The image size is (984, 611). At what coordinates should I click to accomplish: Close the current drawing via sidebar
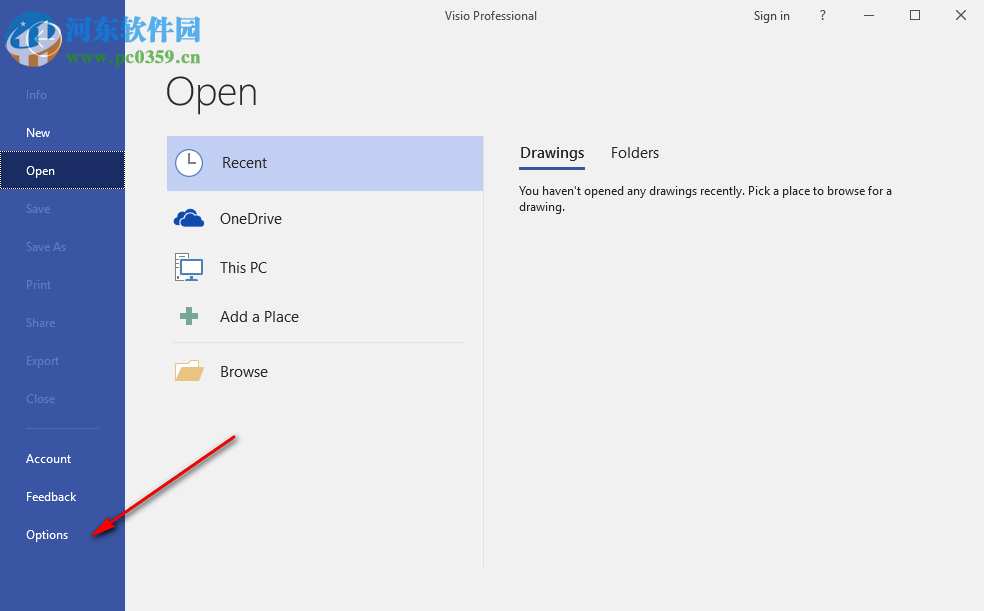(40, 398)
